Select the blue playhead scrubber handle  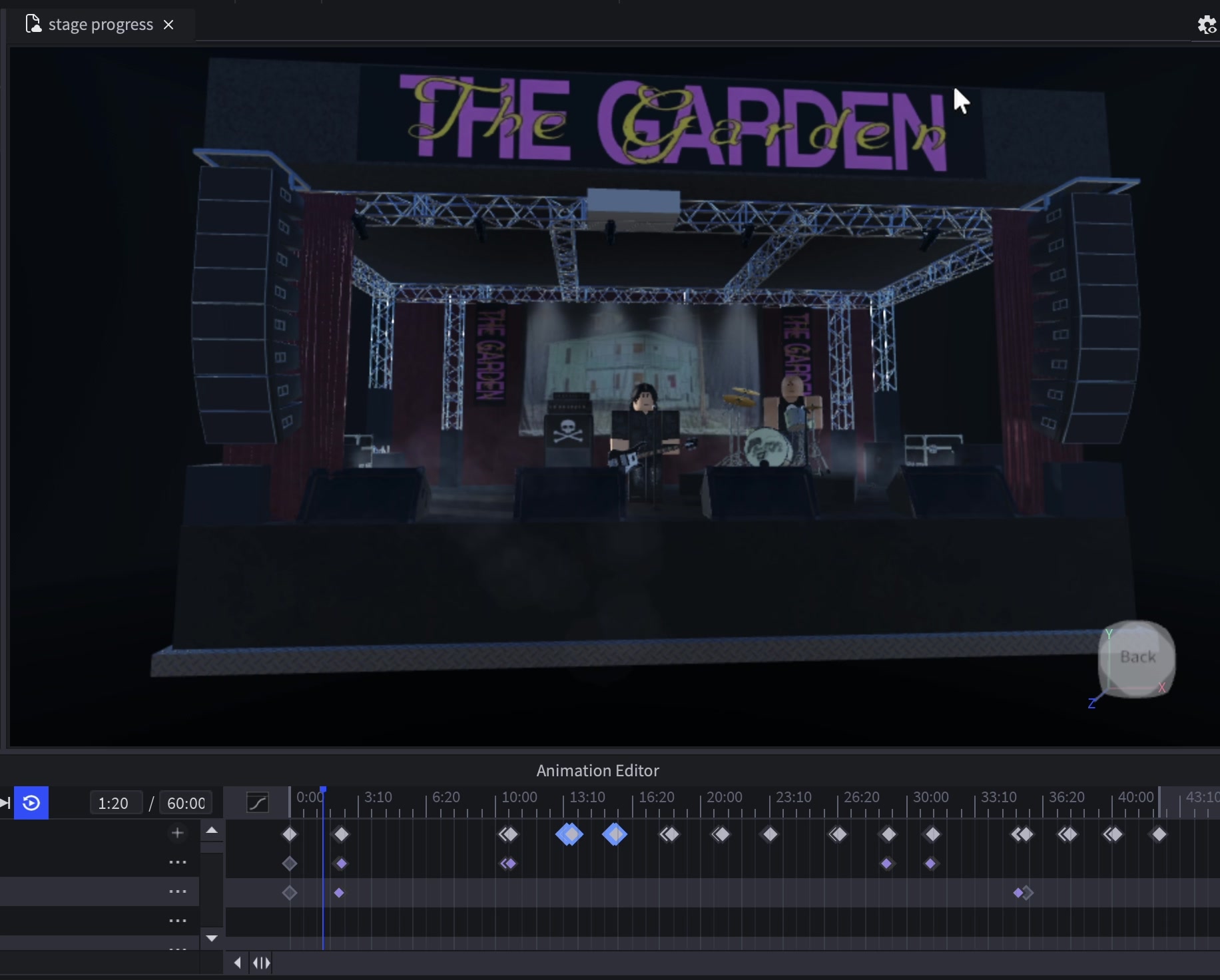(x=323, y=790)
